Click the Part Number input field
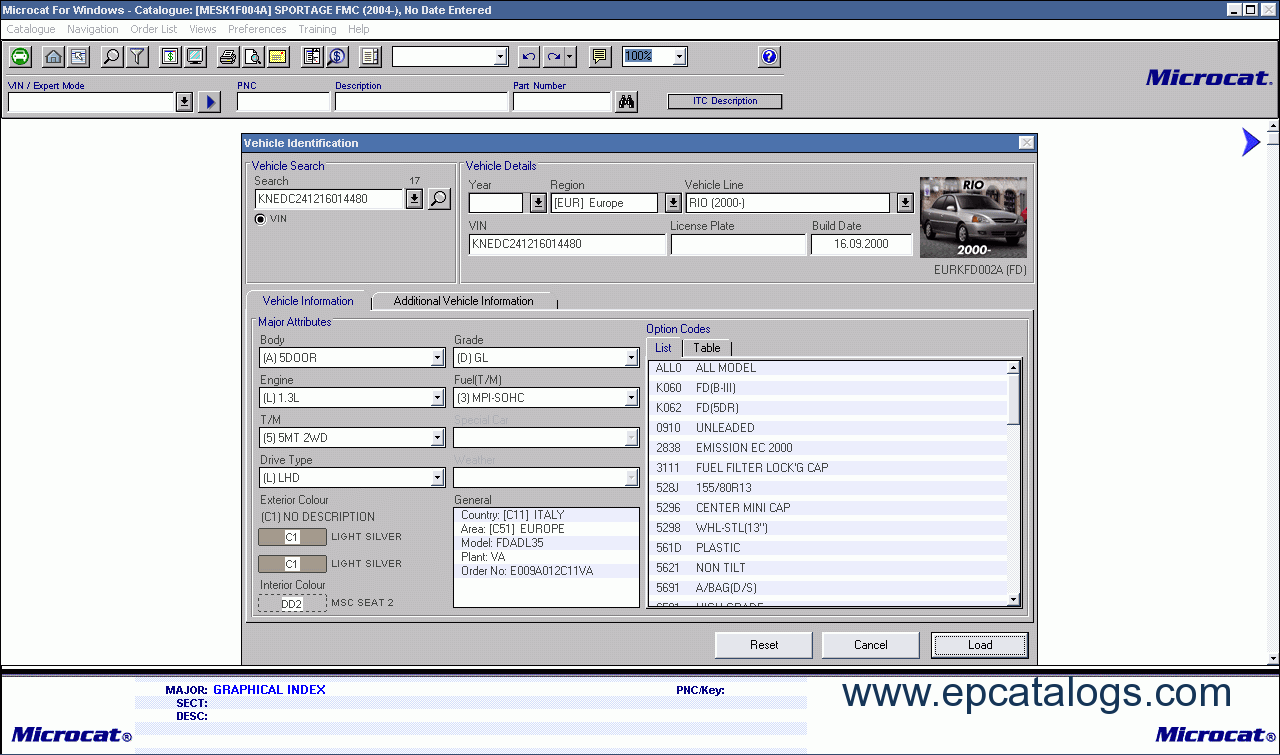The image size is (1280, 755). pos(562,102)
